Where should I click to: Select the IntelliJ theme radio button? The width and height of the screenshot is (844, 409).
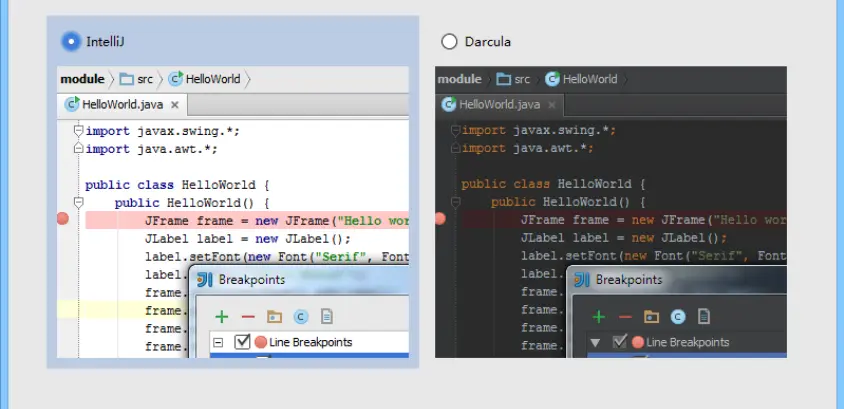tap(71, 41)
